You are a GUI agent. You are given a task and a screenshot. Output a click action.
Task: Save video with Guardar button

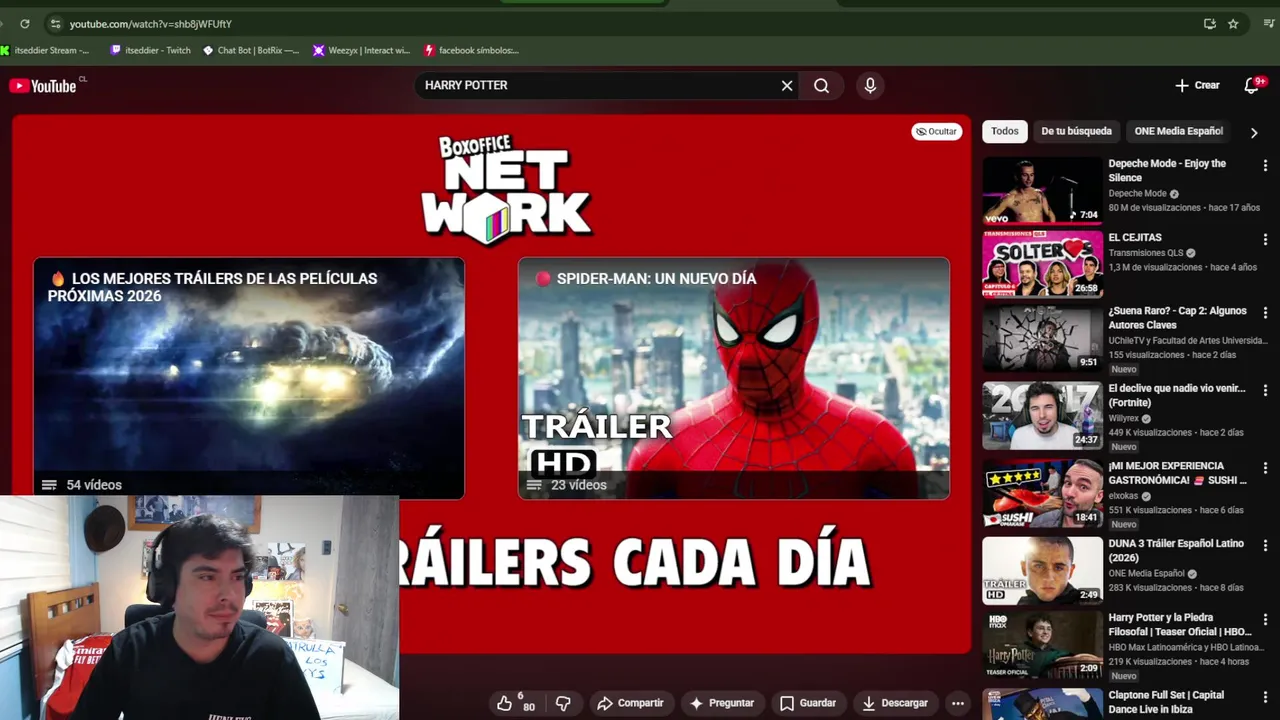click(x=807, y=703)
